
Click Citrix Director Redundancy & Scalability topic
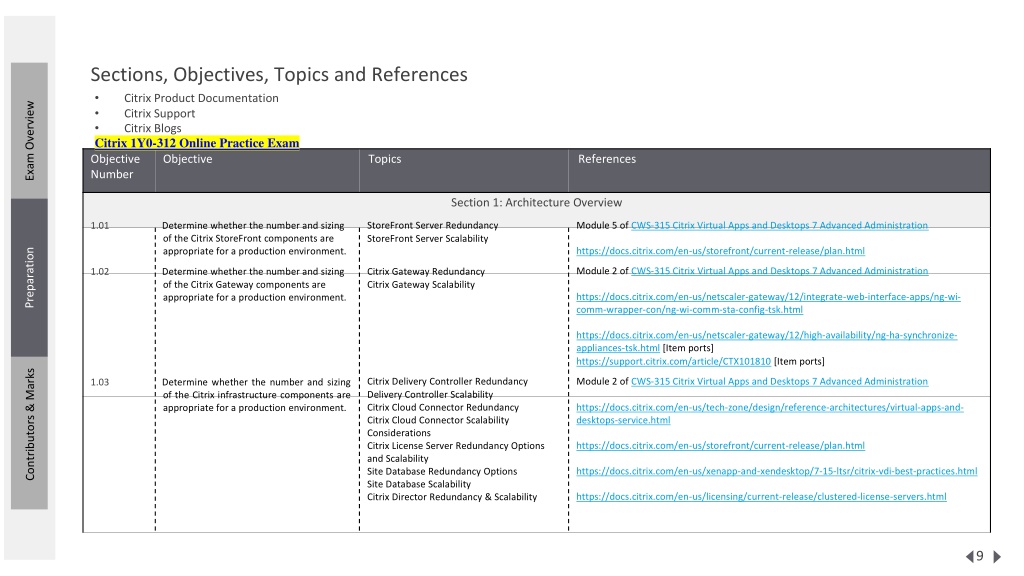[452, 496]
